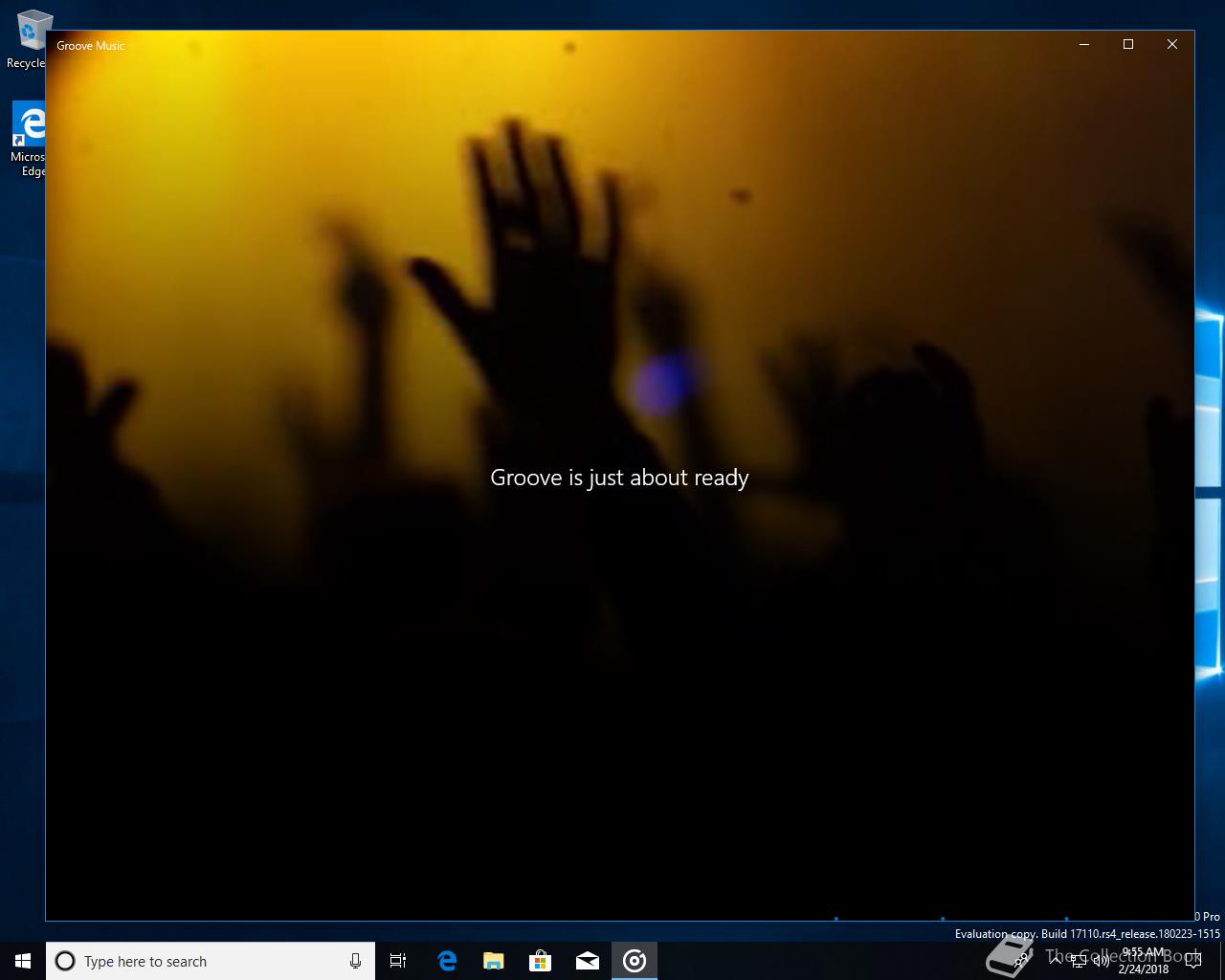Open the volume control tray icon
Viewport: 1225px width, 980px height.
[1101, 961]
